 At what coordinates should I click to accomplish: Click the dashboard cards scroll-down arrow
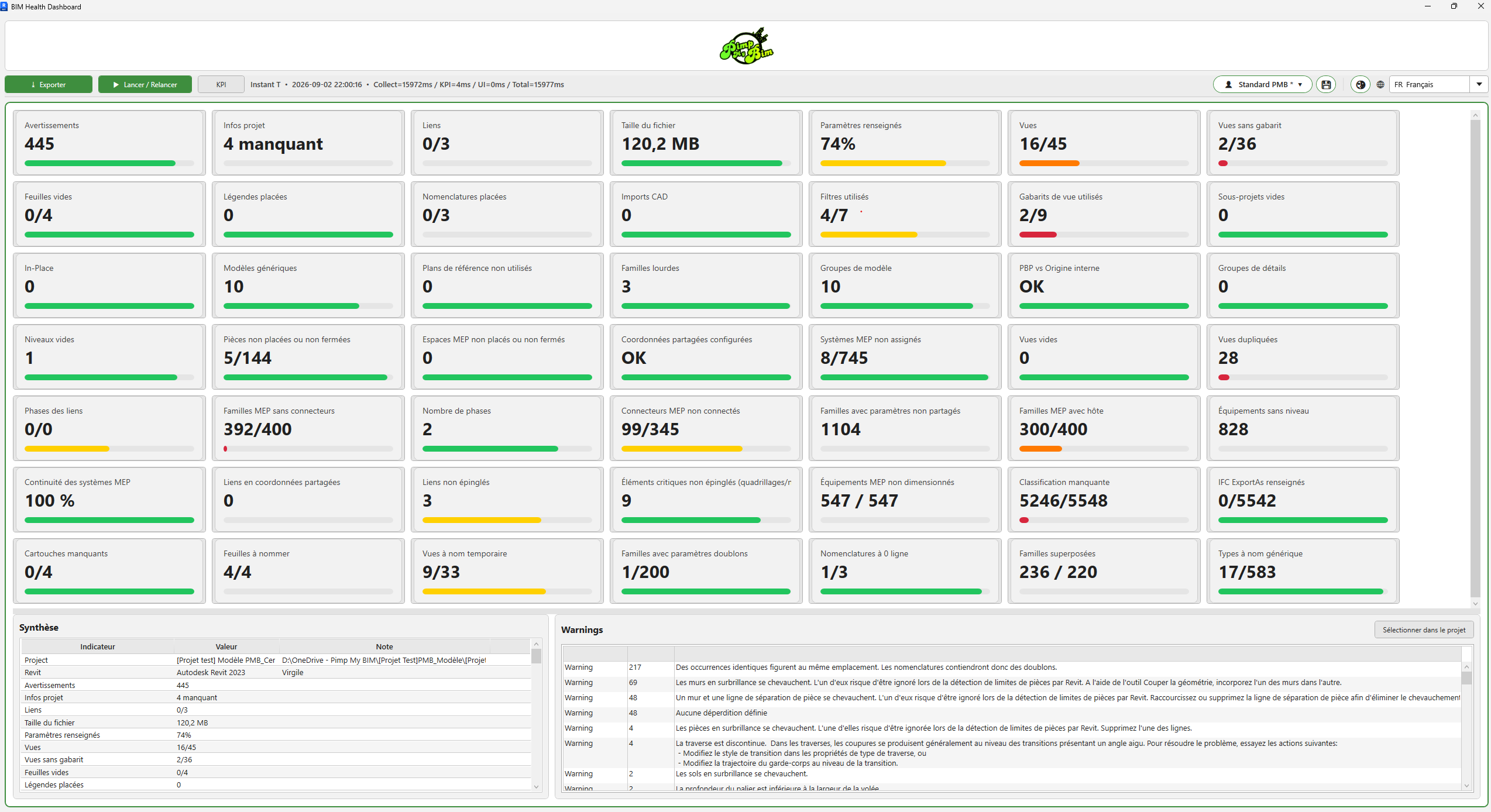coord(1475,604)
